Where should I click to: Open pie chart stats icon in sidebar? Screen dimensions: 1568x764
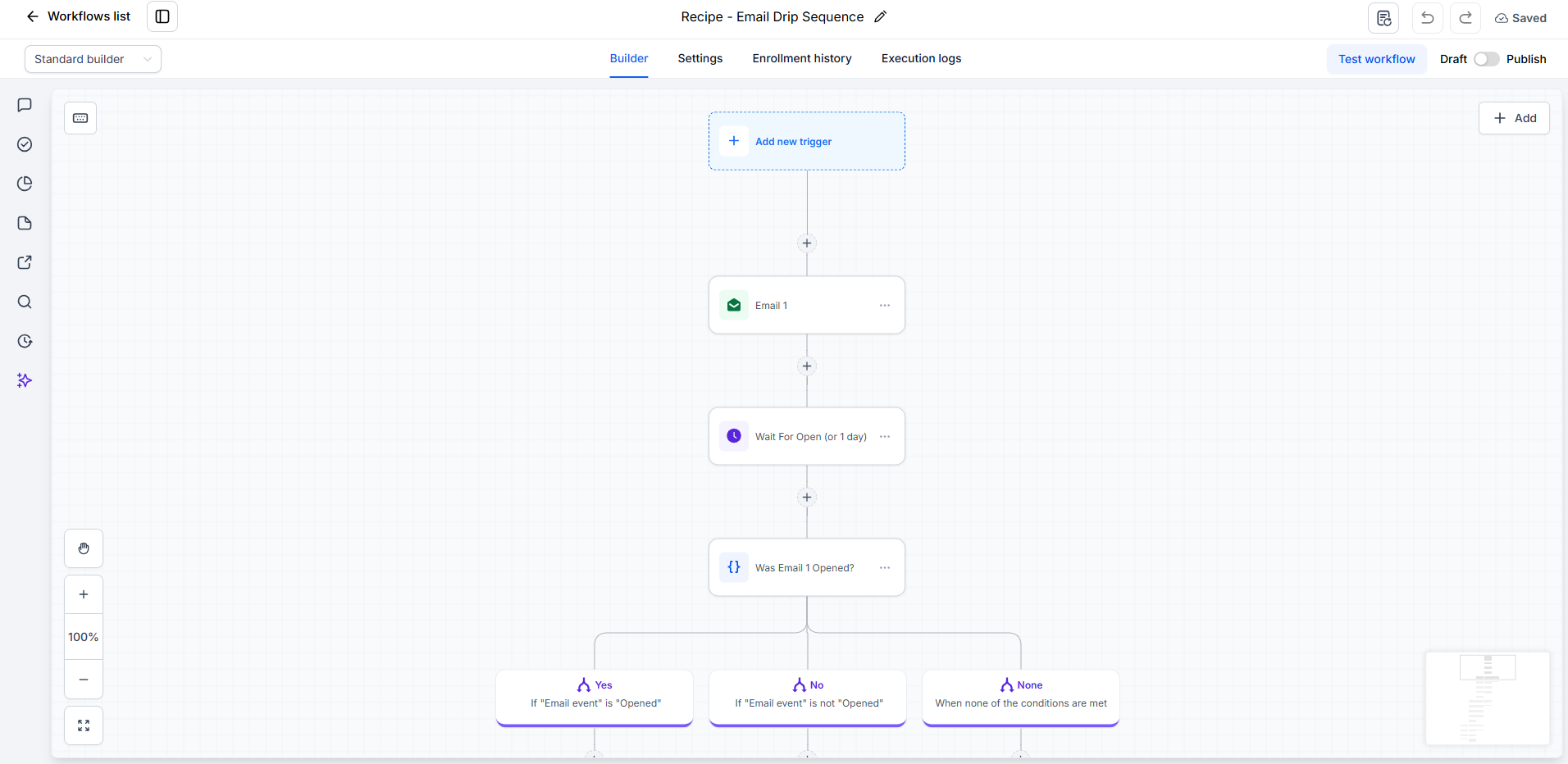(x=25, y=184)
